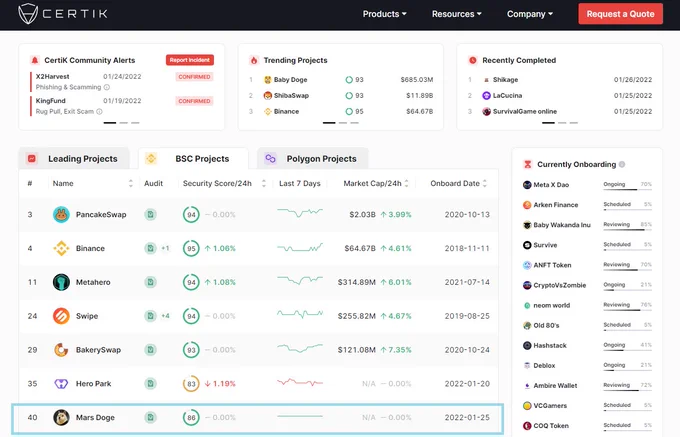The image size is (680, 437).
Task: Click the Trending Projects flame icon
Action: (254, 60)
